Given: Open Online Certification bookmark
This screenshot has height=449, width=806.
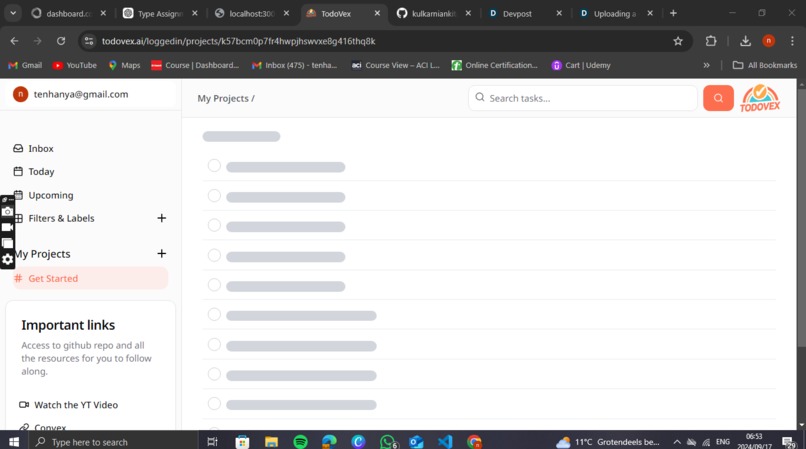Looking at the screenshot, I should pyautogui.click(x=494, y=65).
